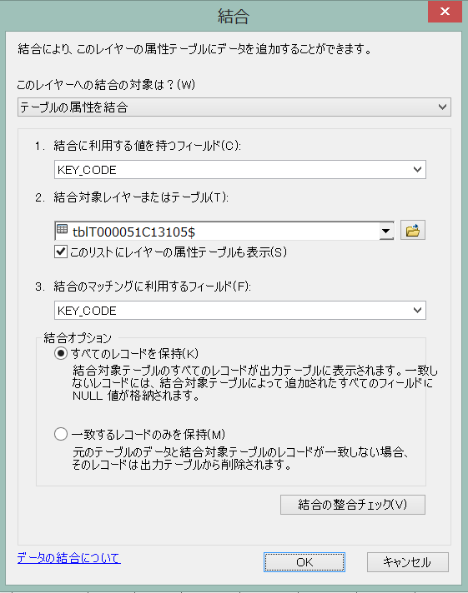The height and width of the screenshot is (593, 468).
Task: Click the 結合対象レイヤーまたはテーブル label
Action: 141,197
